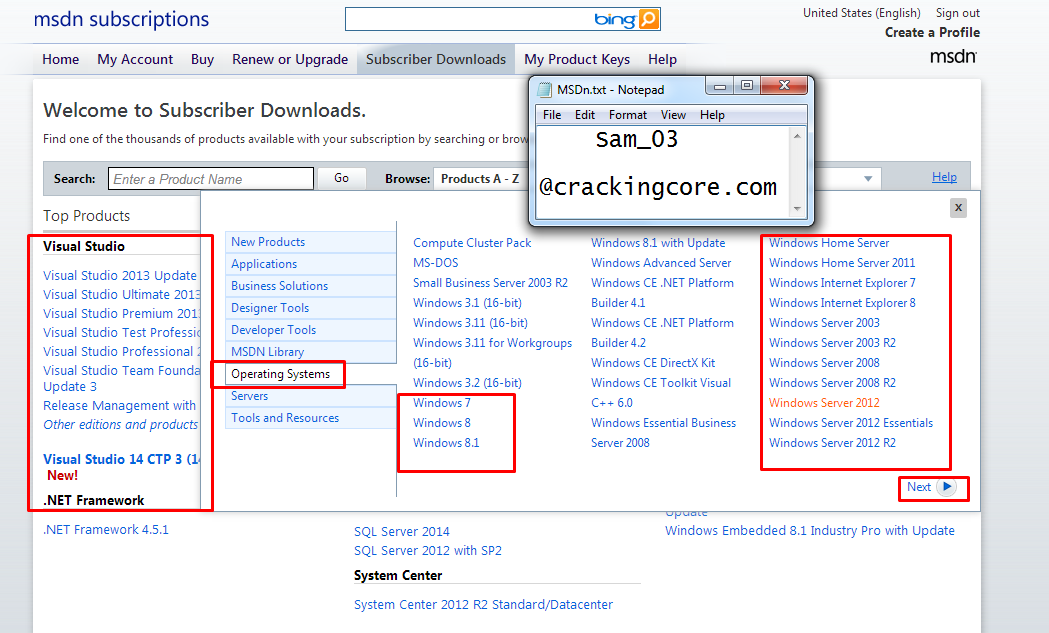Click the product name search field
This screenshot has height=633, width=1049.
(211, 179)
